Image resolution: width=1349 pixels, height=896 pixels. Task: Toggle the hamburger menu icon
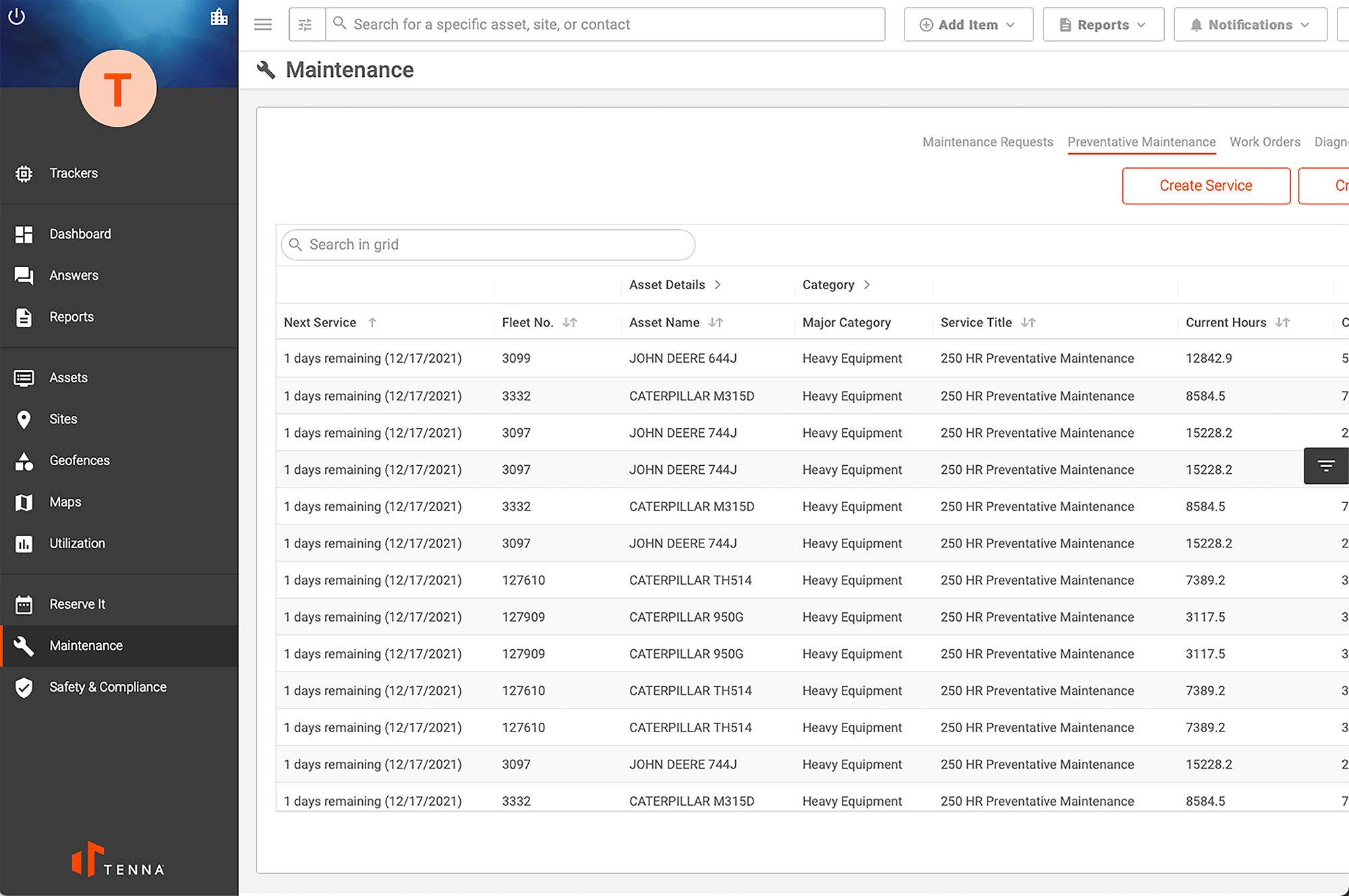tap(263, 25)
